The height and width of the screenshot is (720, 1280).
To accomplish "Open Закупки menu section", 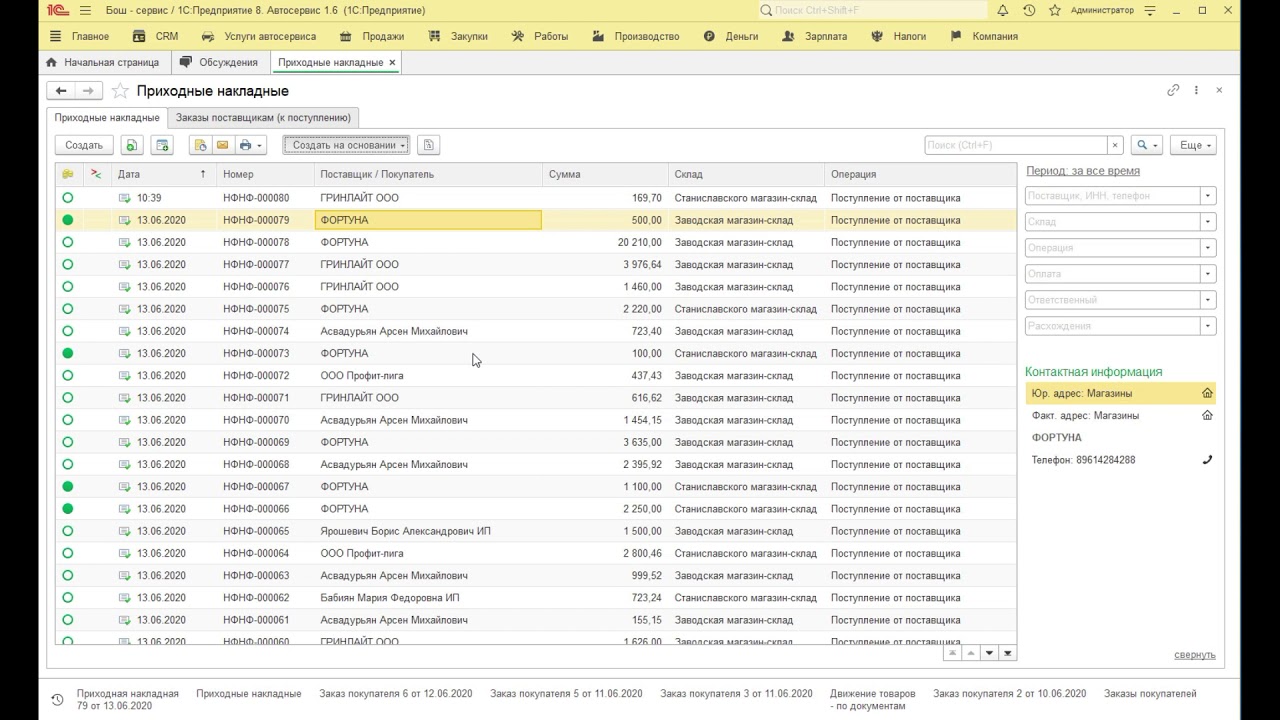I will click(x=458, y=36).
